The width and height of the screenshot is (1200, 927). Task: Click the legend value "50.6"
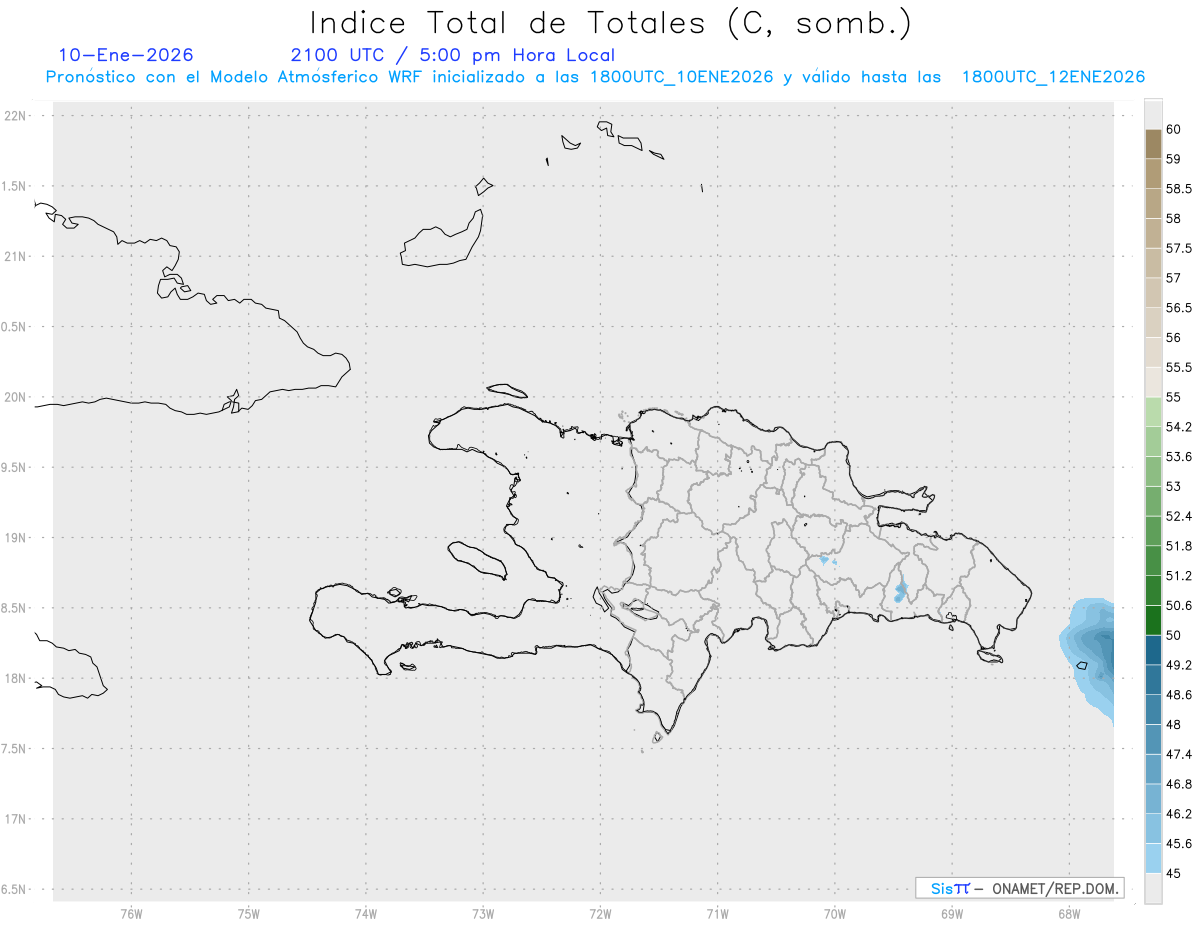tap(1179, 605)
